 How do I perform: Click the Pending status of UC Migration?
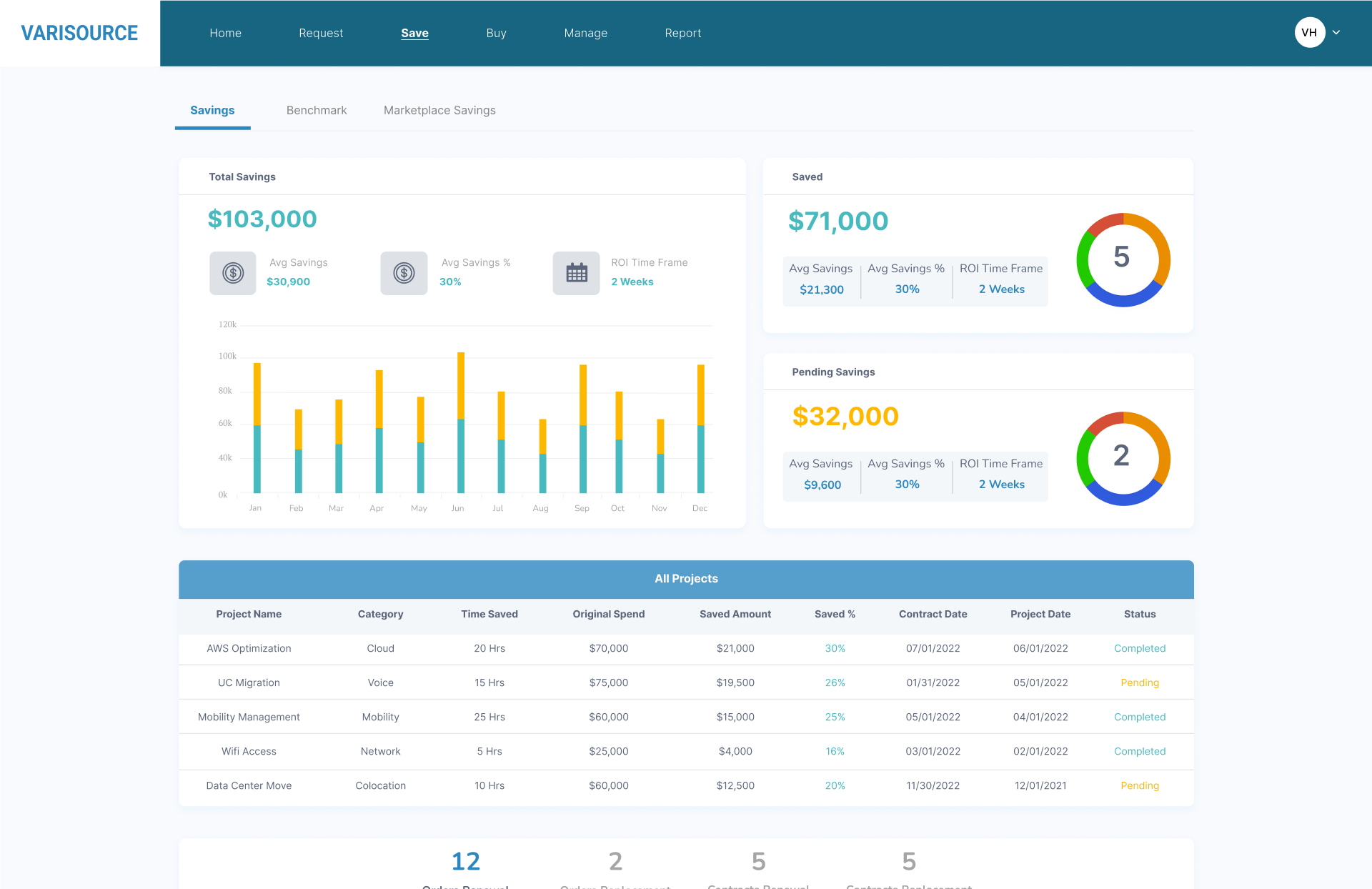pyautogui.click(x=1140, y=682)
